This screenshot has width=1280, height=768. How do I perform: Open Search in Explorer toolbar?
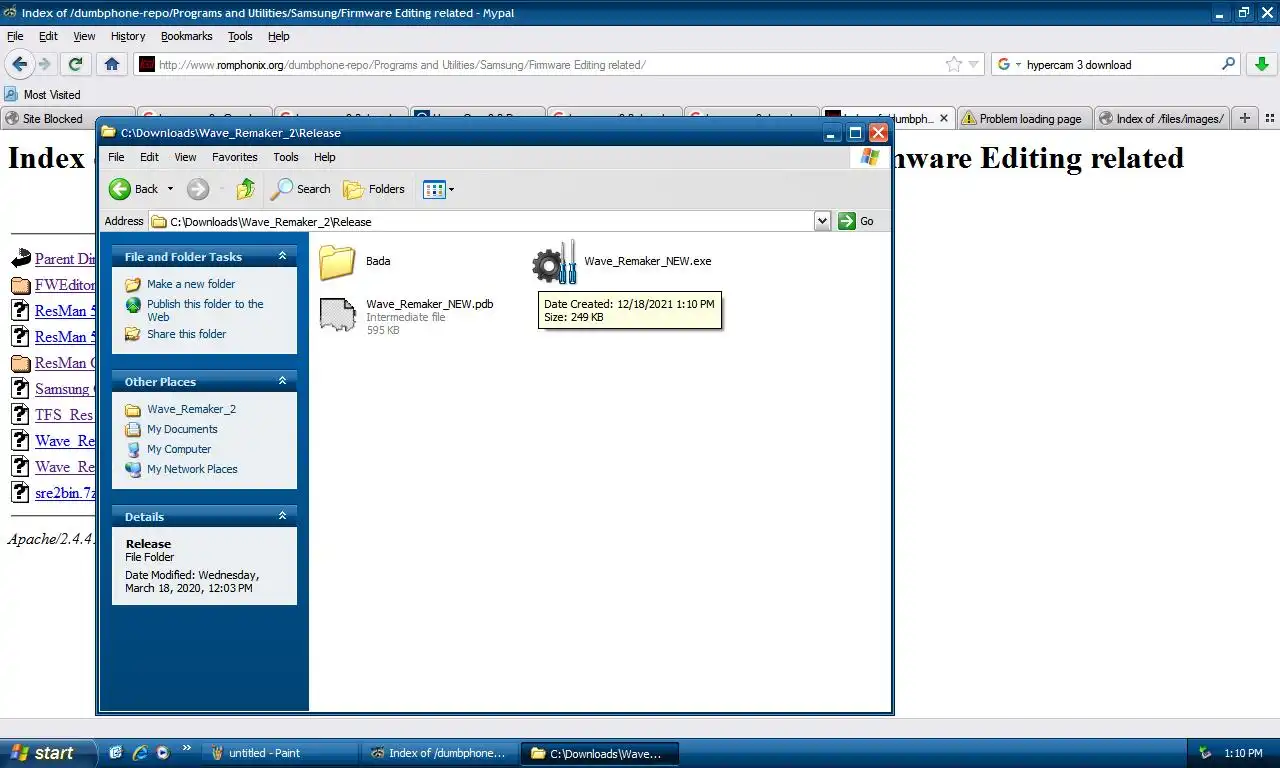301,189
